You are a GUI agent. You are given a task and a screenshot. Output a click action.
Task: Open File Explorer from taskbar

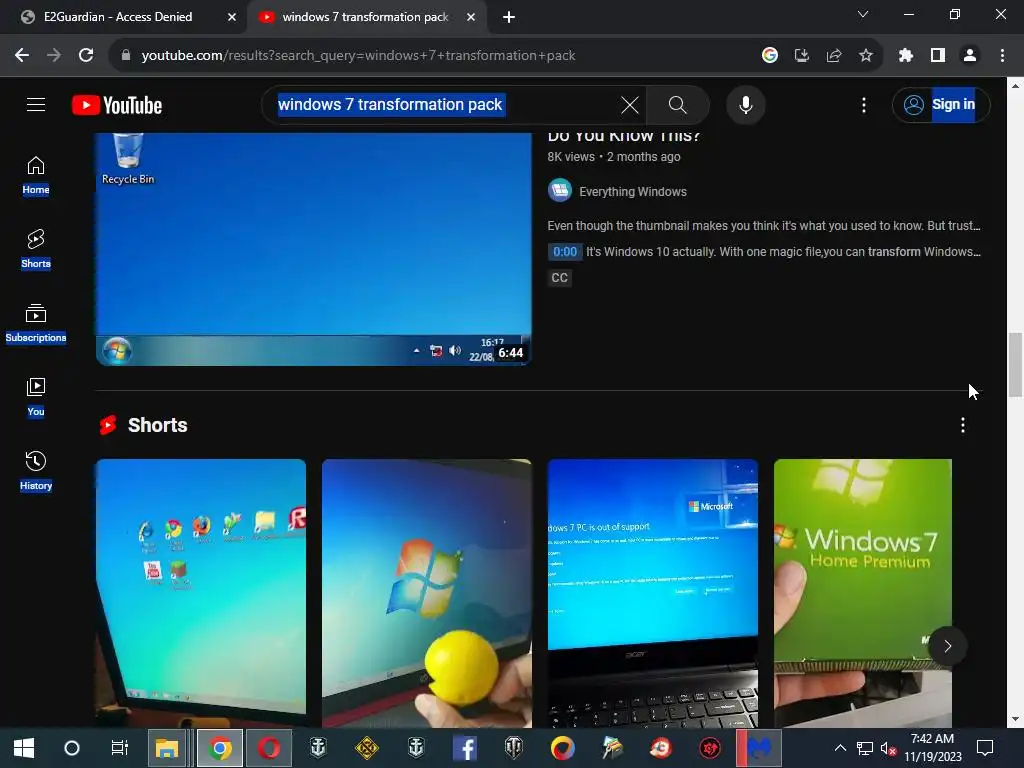[x=167, y=748]
